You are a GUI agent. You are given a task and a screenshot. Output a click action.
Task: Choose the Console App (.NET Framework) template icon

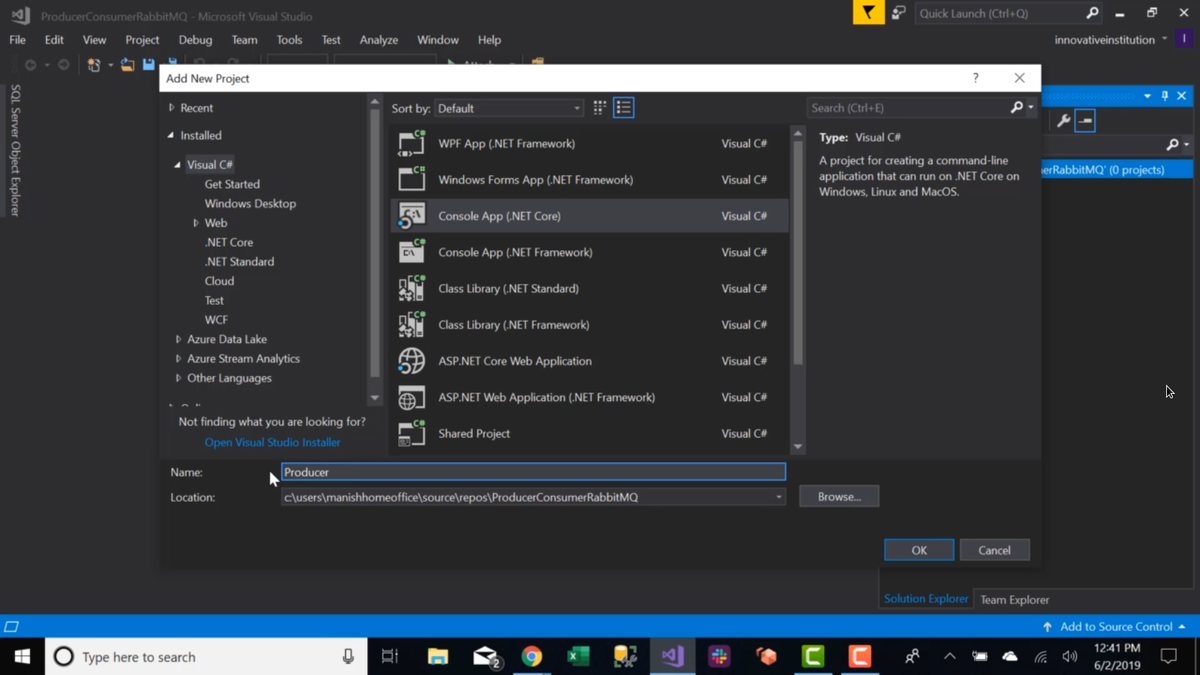pos(411,252)
